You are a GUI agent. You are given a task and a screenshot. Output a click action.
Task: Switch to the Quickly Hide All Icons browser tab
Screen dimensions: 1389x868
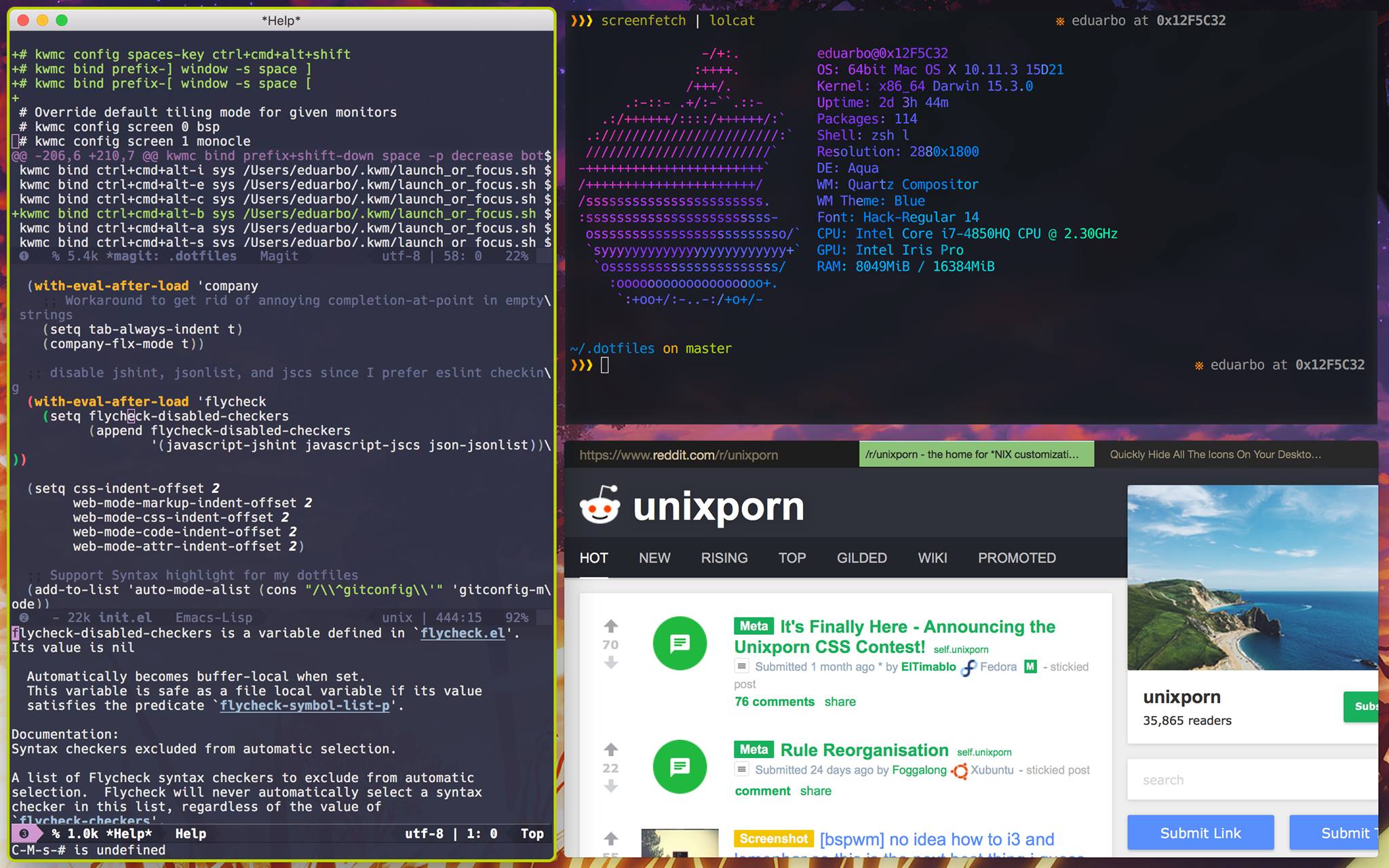pos(1215,454)
